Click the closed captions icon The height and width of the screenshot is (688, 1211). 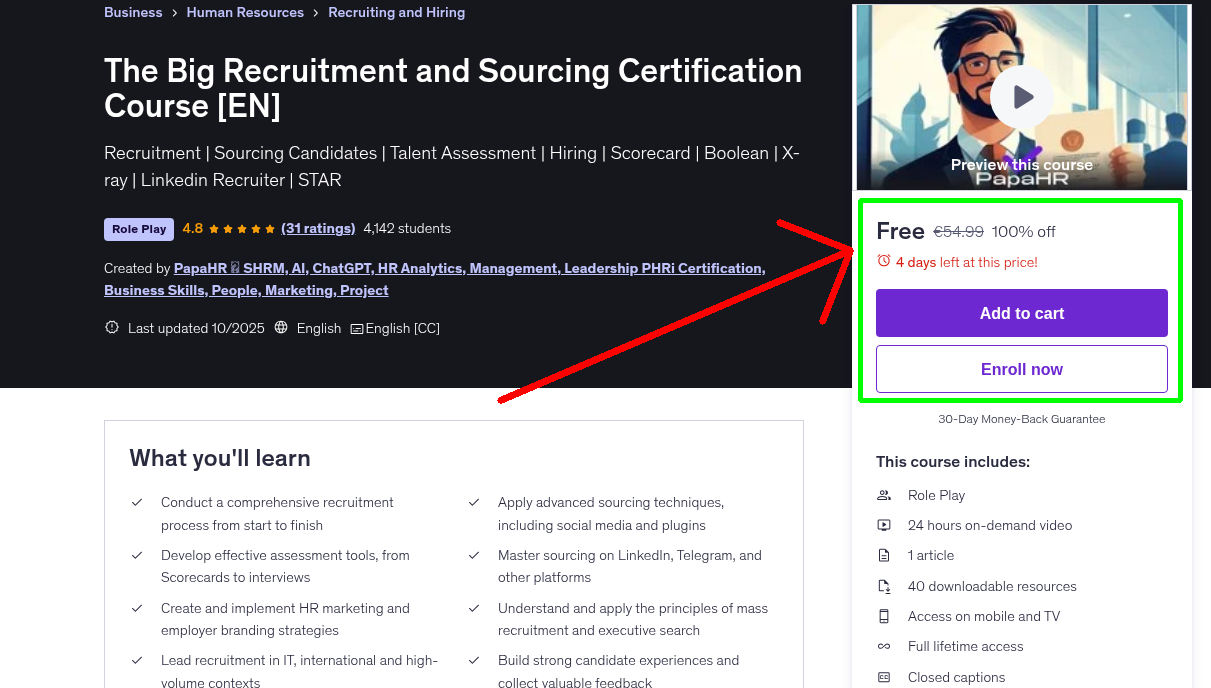(x=883, y=677)
